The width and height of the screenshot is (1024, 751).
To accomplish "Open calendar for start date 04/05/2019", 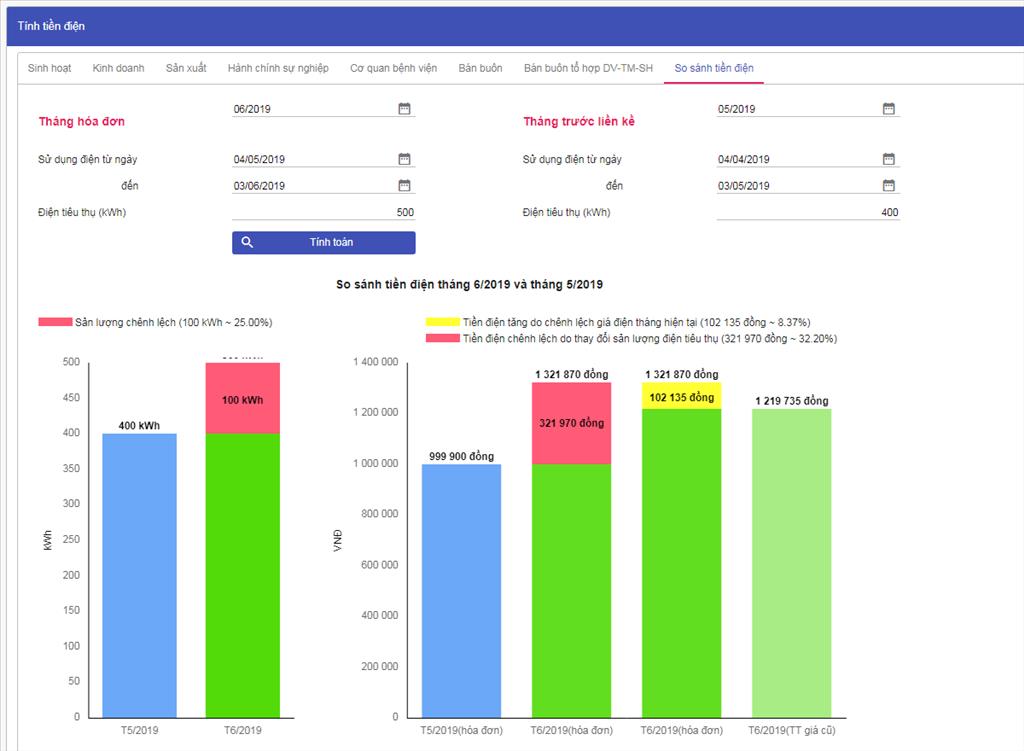I will point(404,159).
